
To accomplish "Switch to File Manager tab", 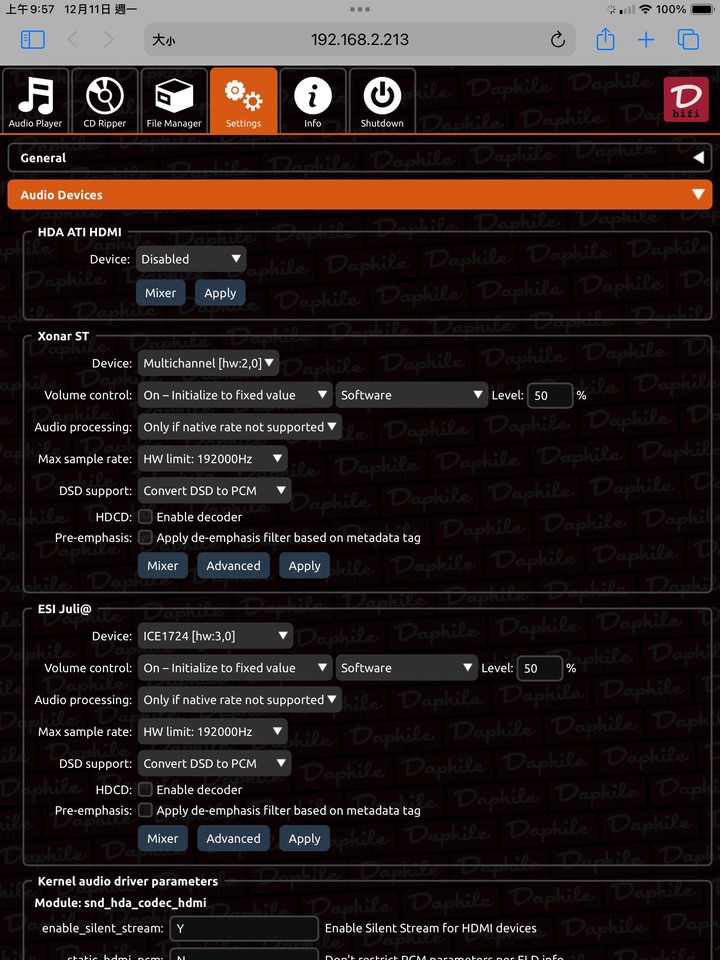I will click(174, 100).
